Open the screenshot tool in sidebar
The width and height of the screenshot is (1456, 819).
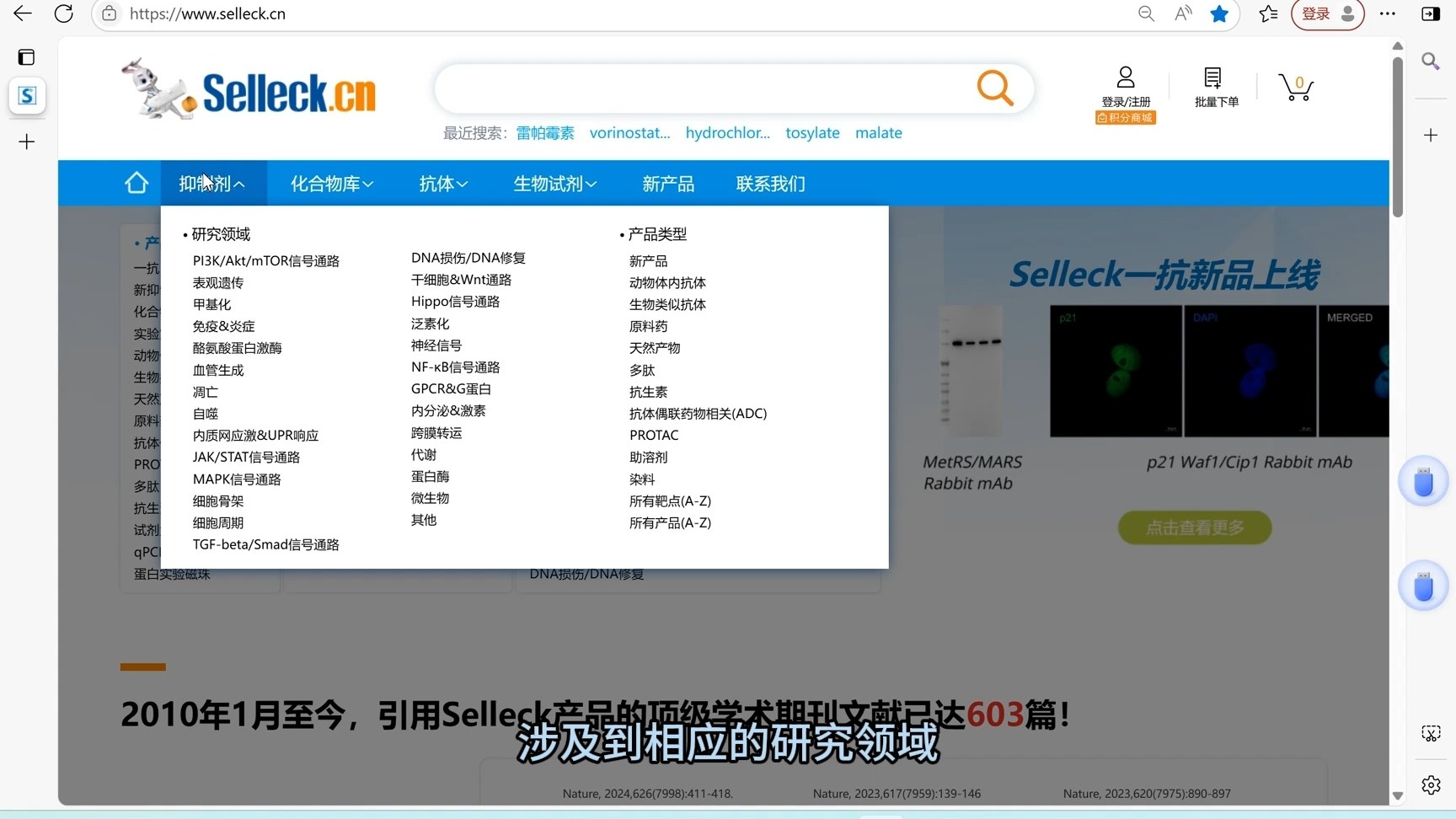1431,733
